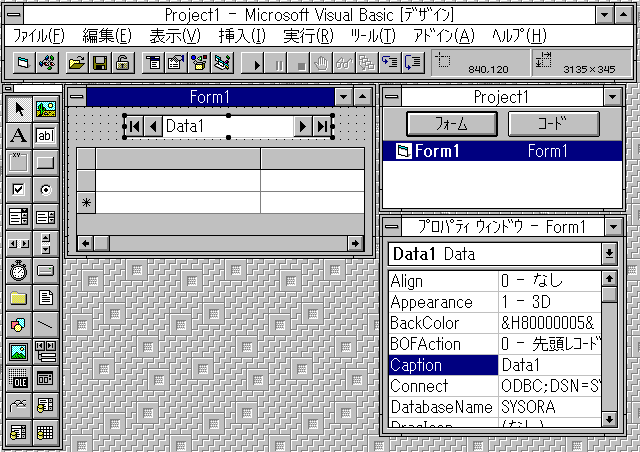Expand the Data1 object dropdown in properties window
Image resolution: width=640 pixels, height=452 pixels.
coord(609,254)
